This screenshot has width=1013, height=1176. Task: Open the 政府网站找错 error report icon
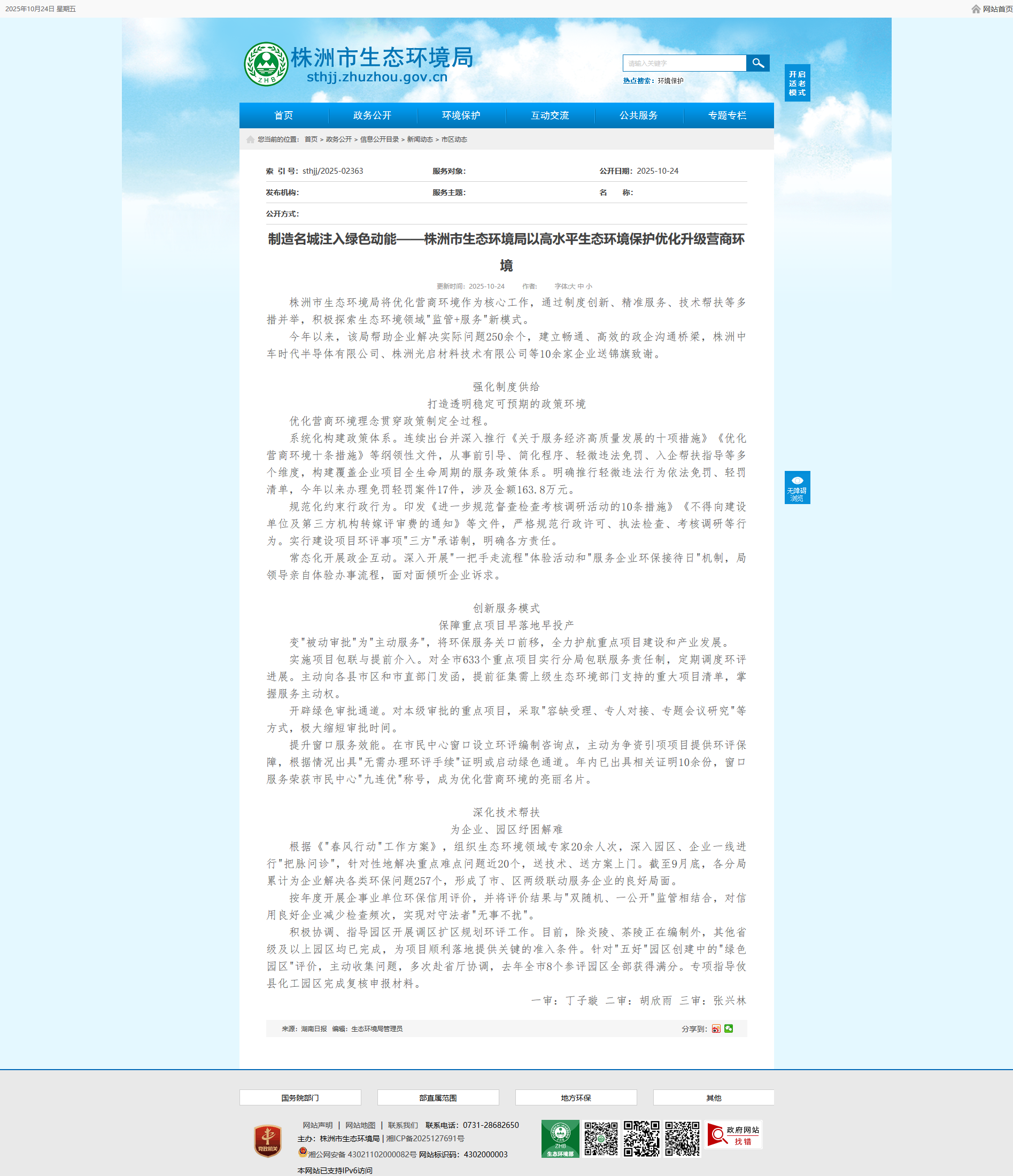click(733, 1135)
